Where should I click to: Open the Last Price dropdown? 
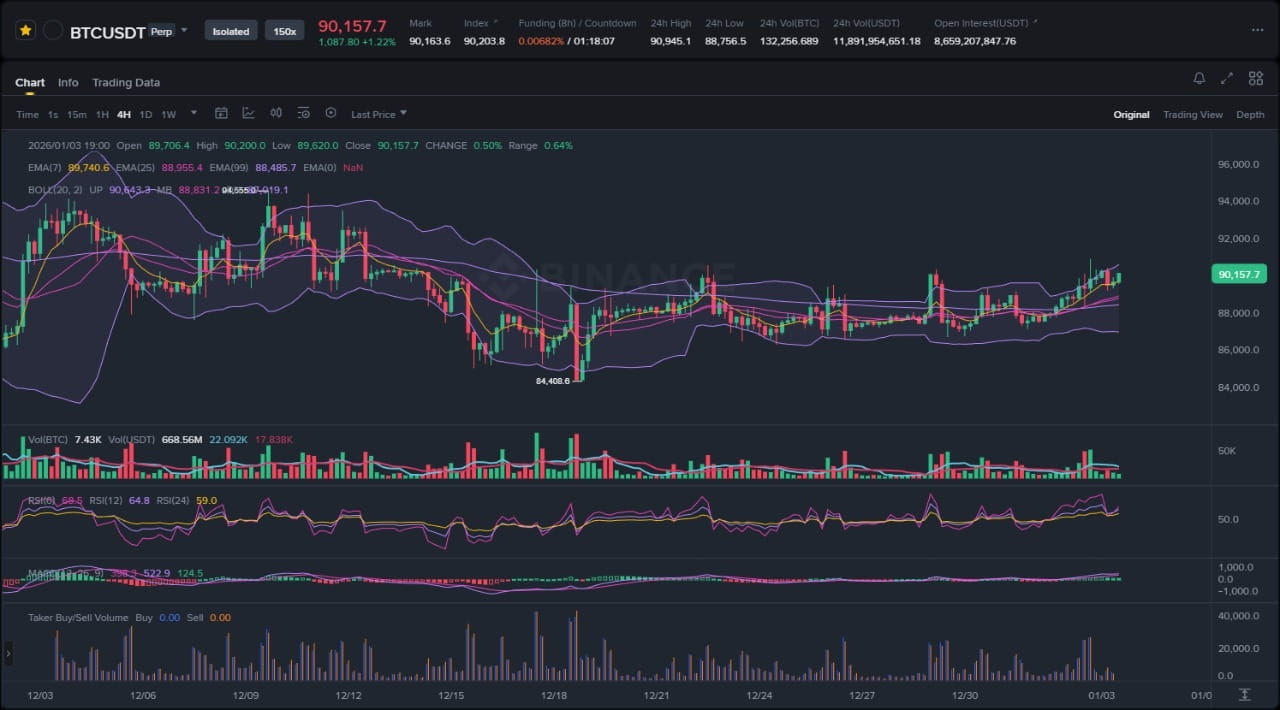(379, 114)
